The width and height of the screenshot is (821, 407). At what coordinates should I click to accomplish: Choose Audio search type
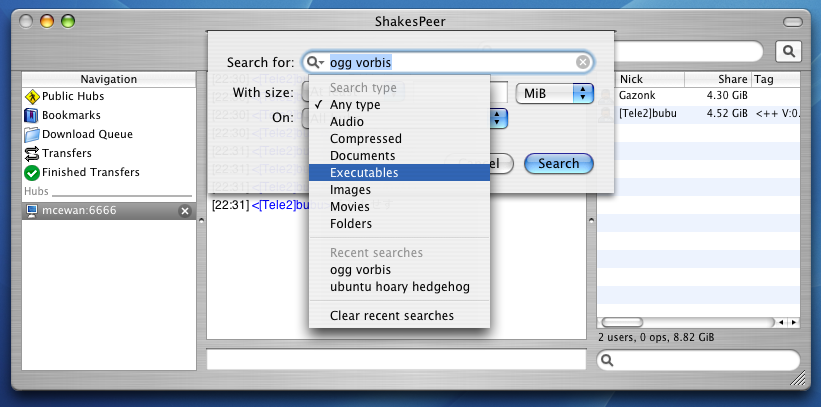[399, 122]
